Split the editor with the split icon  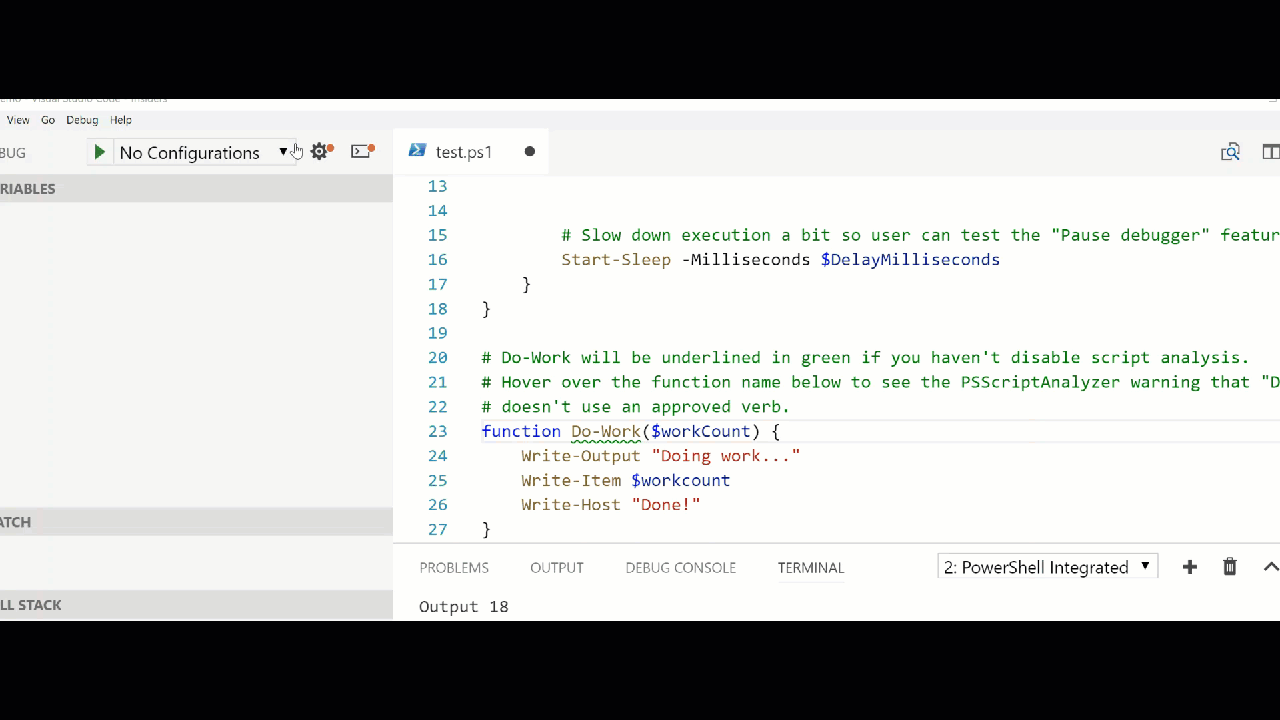1271,152
